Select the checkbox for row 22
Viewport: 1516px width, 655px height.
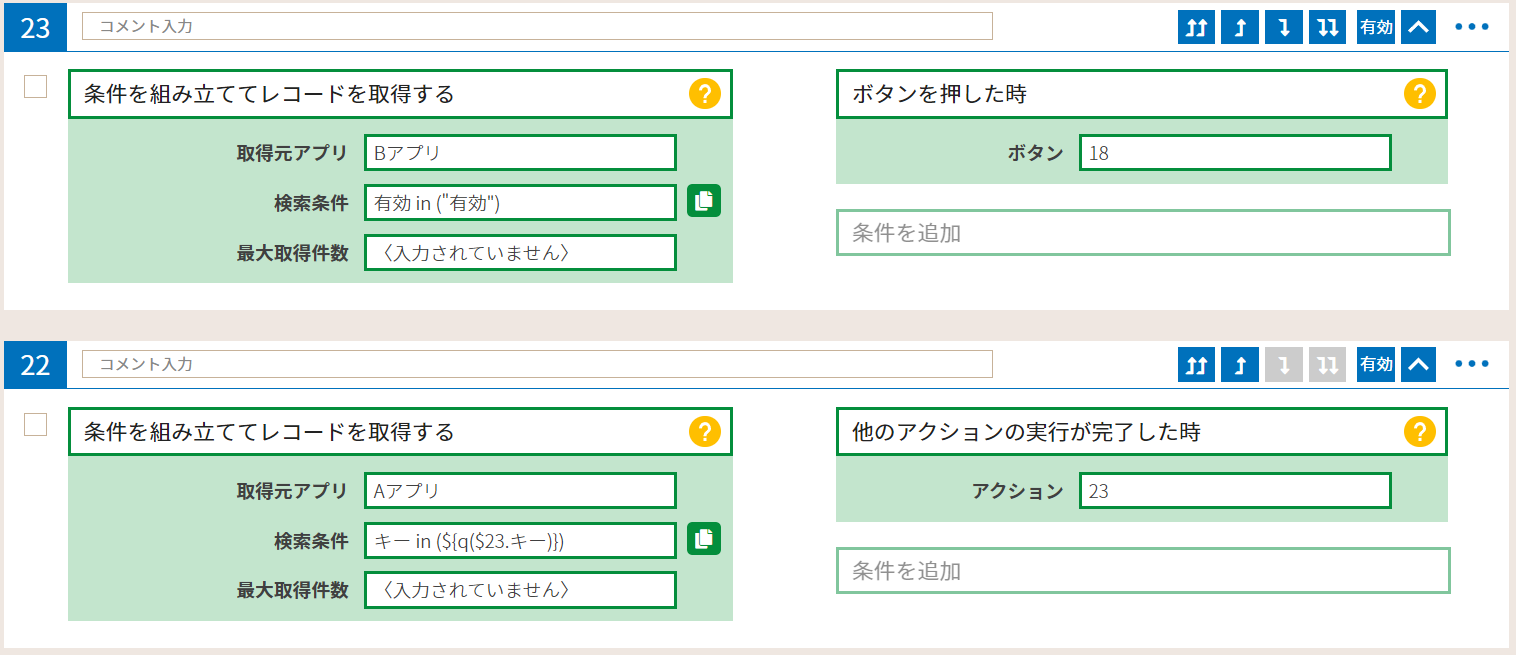tap(35, 425)
